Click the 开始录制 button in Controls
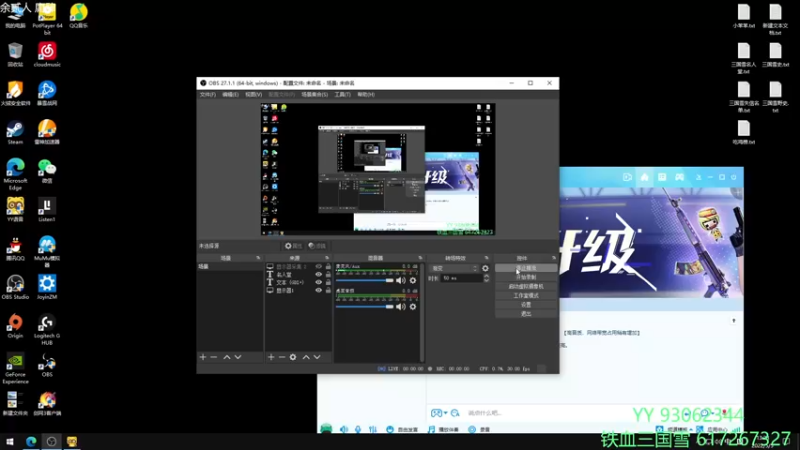The image size is (800, 450). [526, 277]
